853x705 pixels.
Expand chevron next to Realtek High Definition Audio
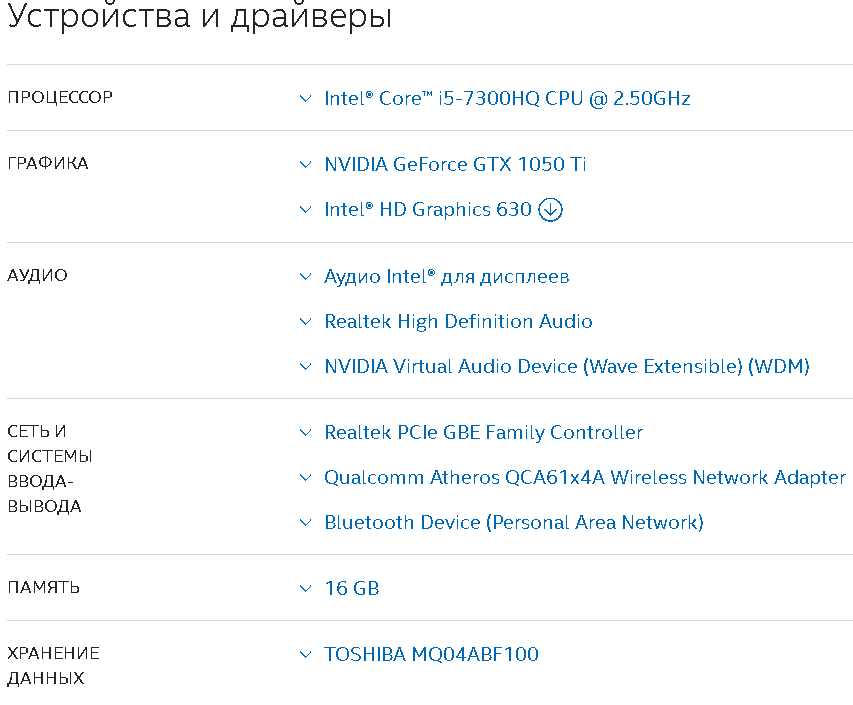click(306, 322)
